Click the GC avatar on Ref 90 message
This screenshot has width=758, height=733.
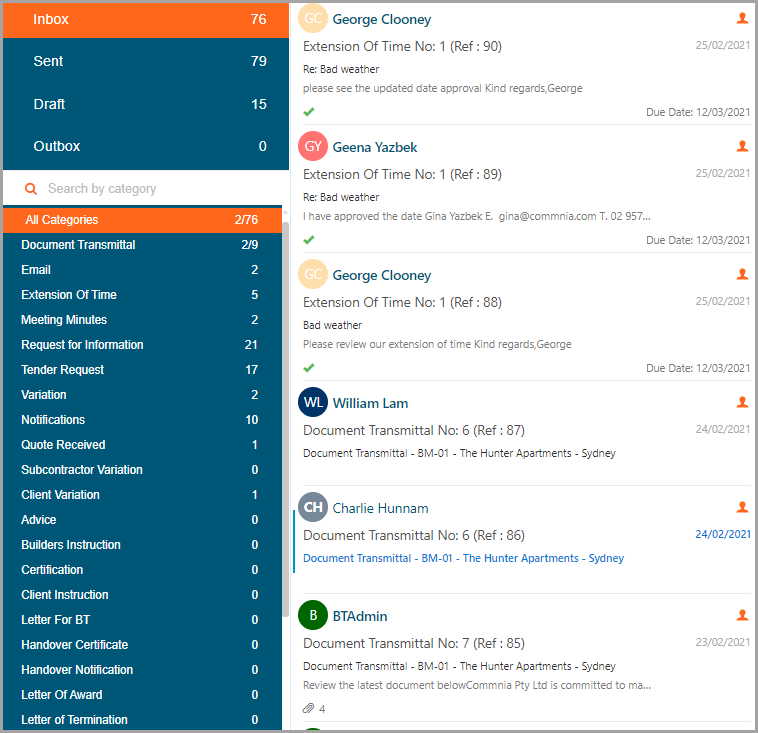[313, 18]
